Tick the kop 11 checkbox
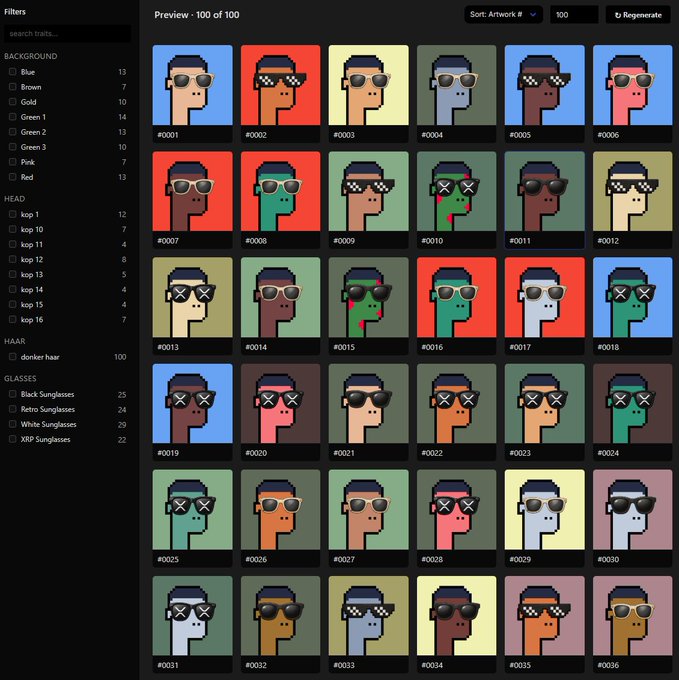The width and height of the screenshot is (679, 680). pyautogui.click(x=13, y=244)
